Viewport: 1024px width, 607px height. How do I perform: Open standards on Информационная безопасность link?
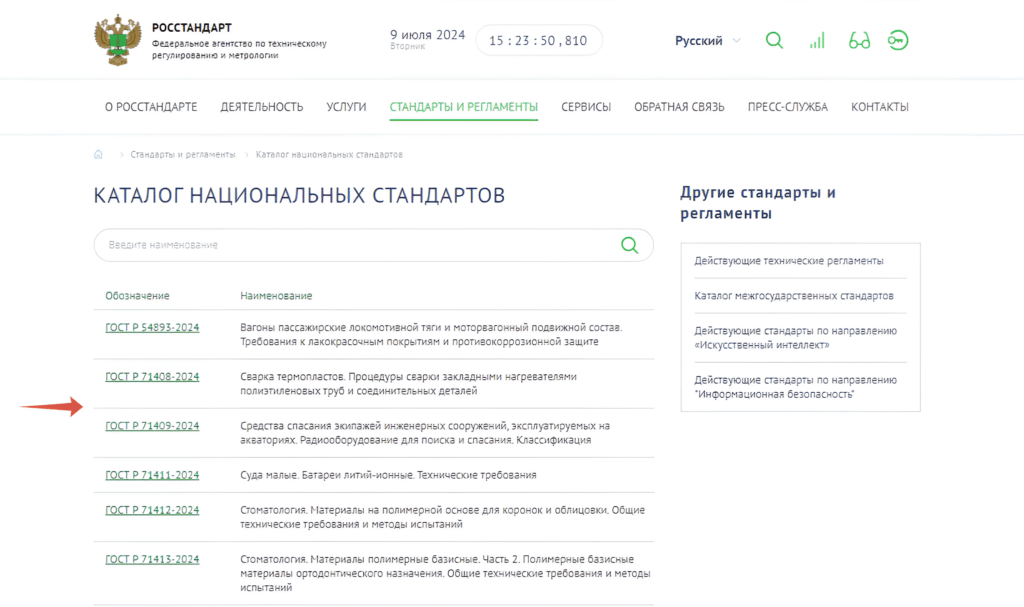[x=795, y=387]
